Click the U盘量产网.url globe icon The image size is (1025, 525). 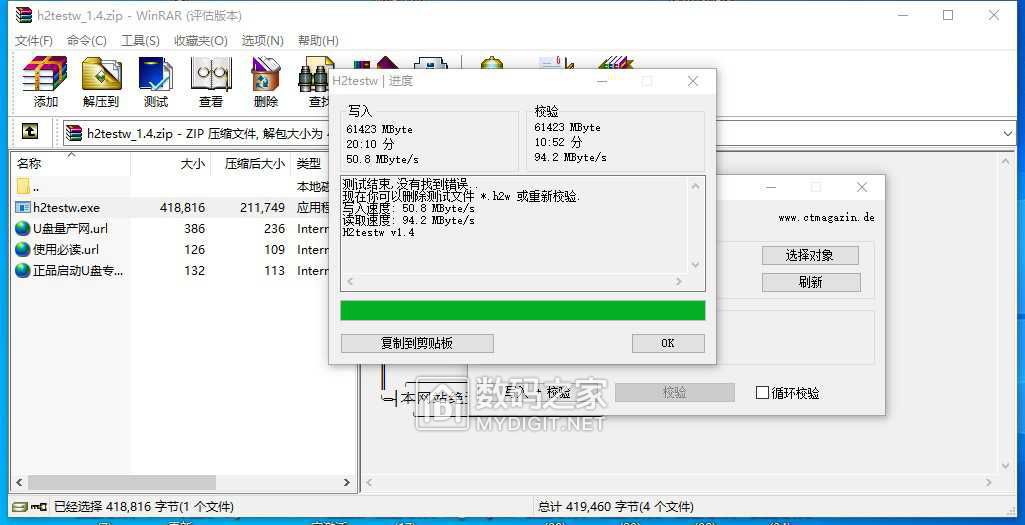[x=23, y=229]
